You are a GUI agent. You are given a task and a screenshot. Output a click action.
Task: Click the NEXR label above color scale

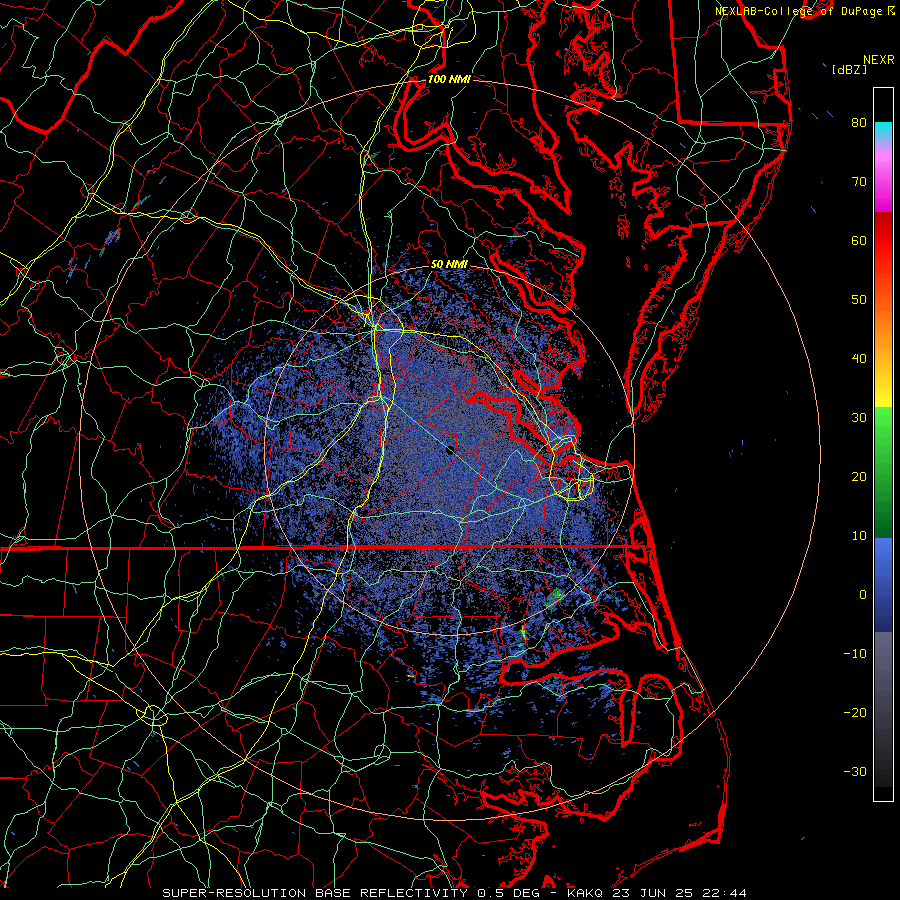[879, 60]
